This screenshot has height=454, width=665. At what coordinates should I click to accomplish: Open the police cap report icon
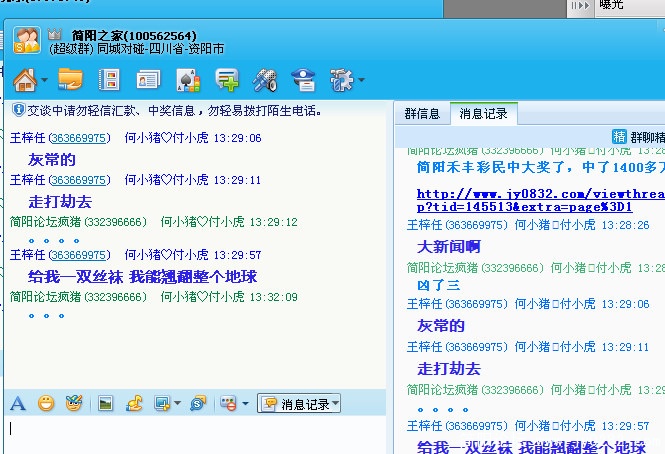[x=303, y=80]
